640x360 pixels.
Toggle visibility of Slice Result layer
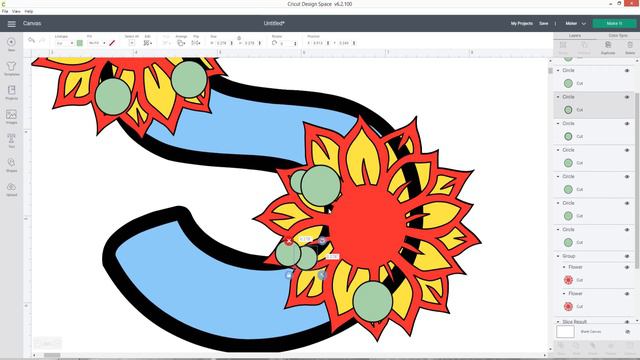[627, 322]
